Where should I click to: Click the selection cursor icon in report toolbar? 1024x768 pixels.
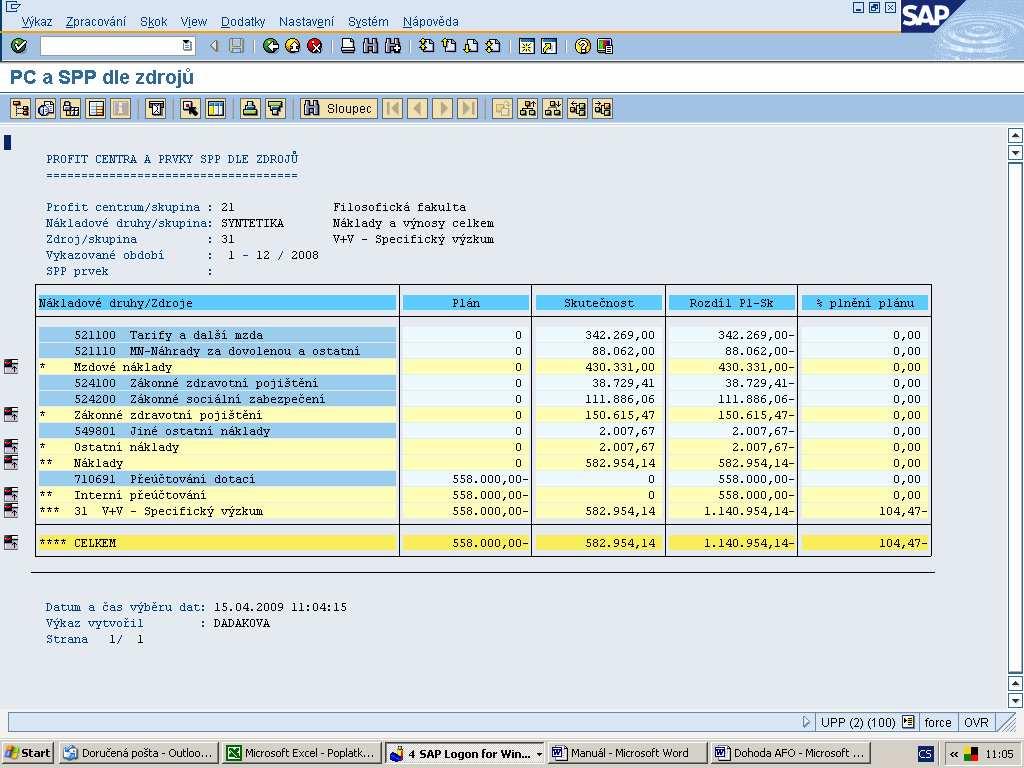(x=190, y=108)
